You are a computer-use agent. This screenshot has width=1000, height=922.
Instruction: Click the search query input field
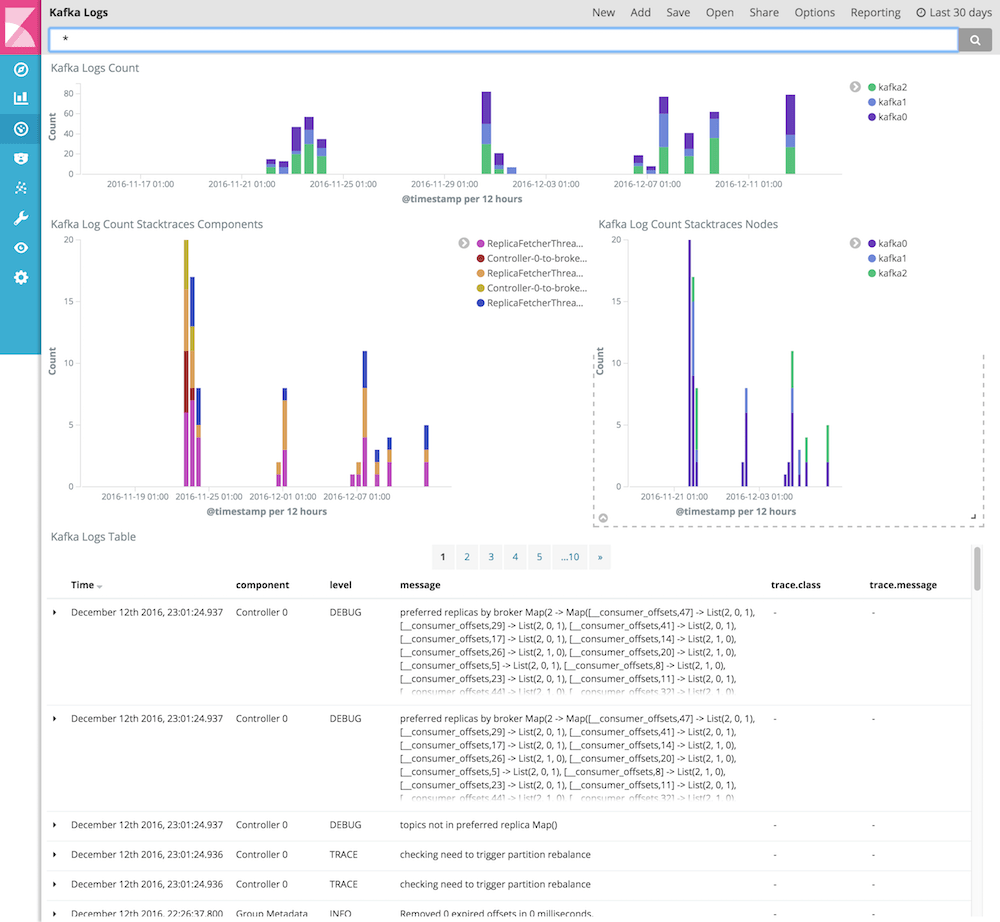click(500, 40)
